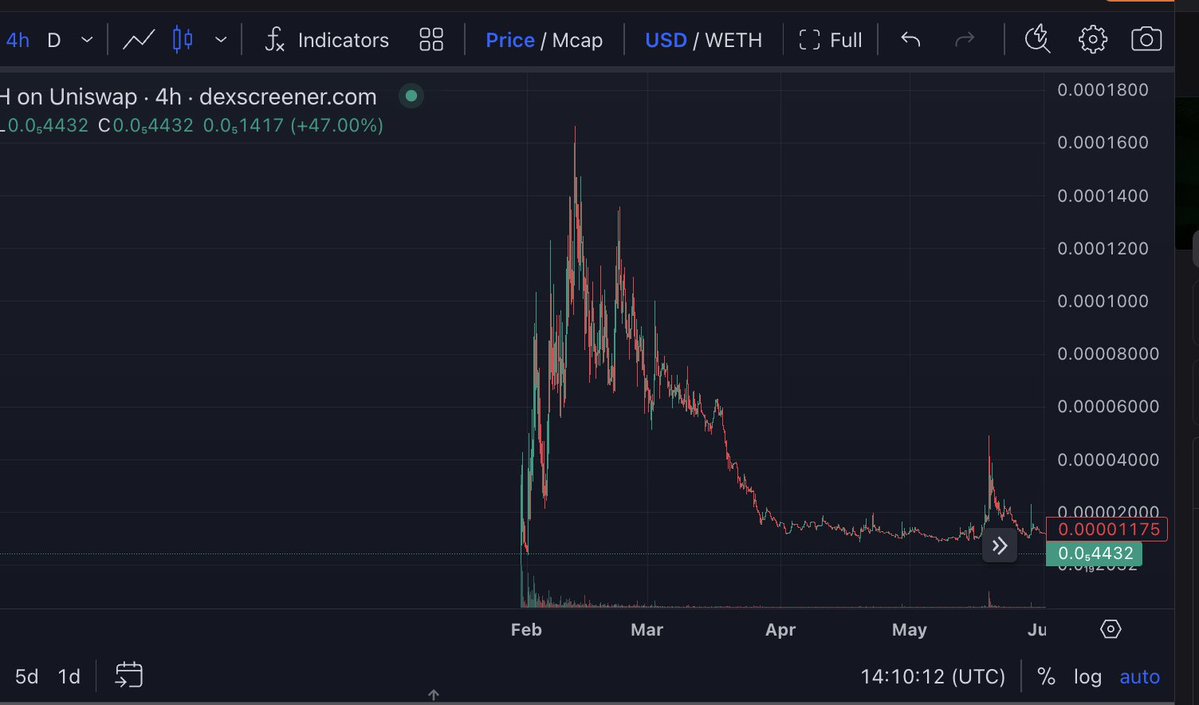Toggle auto scale mode
Screen dimensions: 1199x705
pyautogui.click(x=1139, y=677)
